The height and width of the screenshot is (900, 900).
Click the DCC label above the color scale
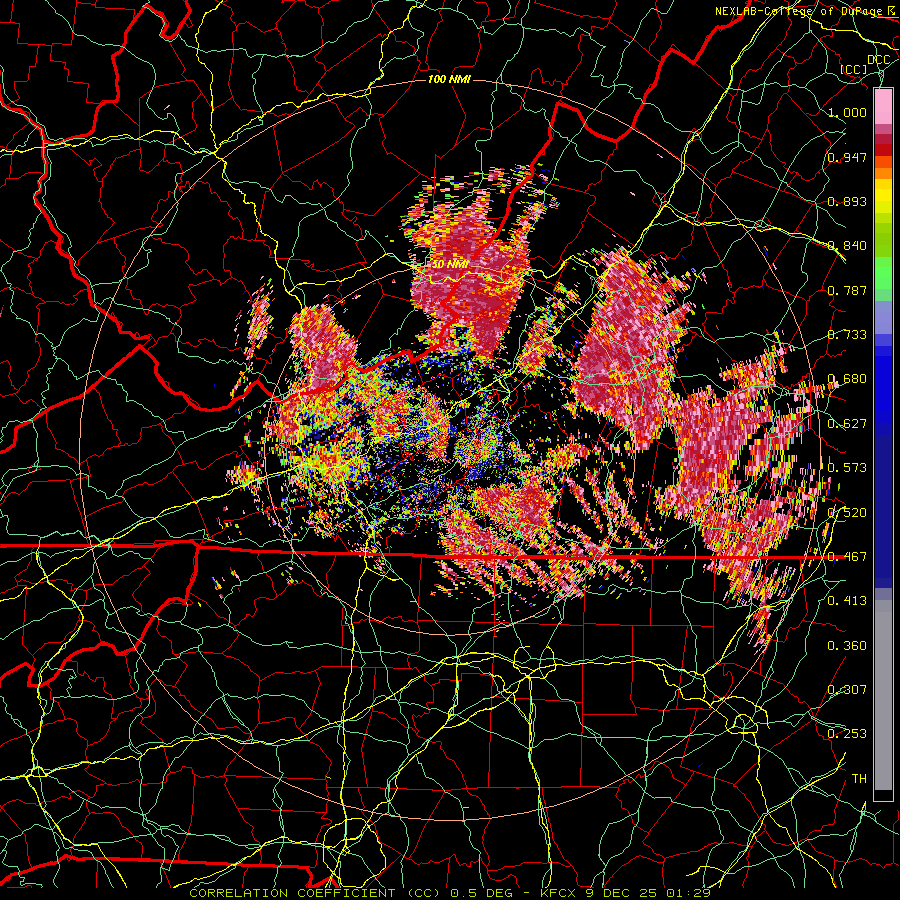(x=878, y=60)
